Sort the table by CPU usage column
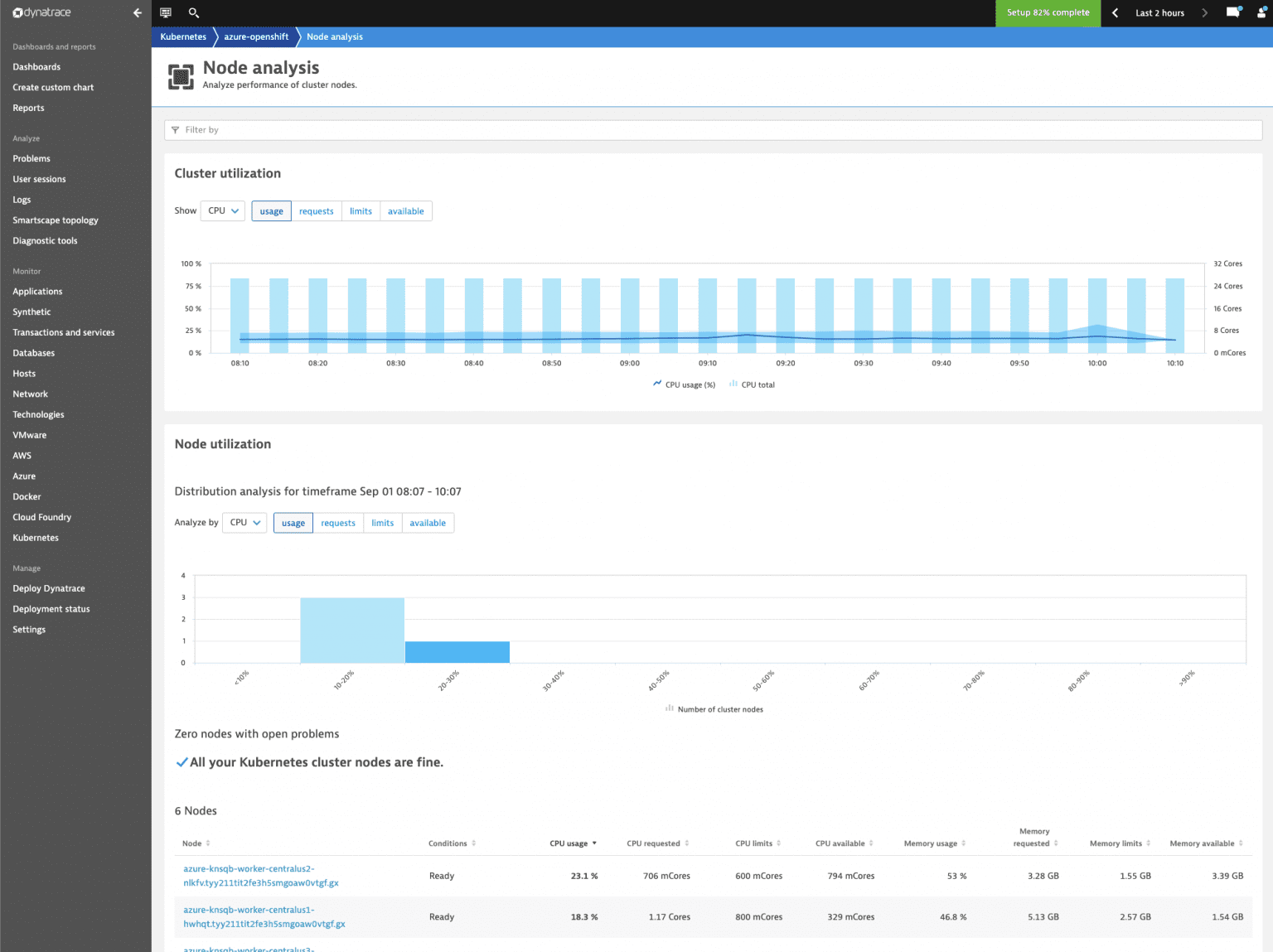 coord(568,843)
